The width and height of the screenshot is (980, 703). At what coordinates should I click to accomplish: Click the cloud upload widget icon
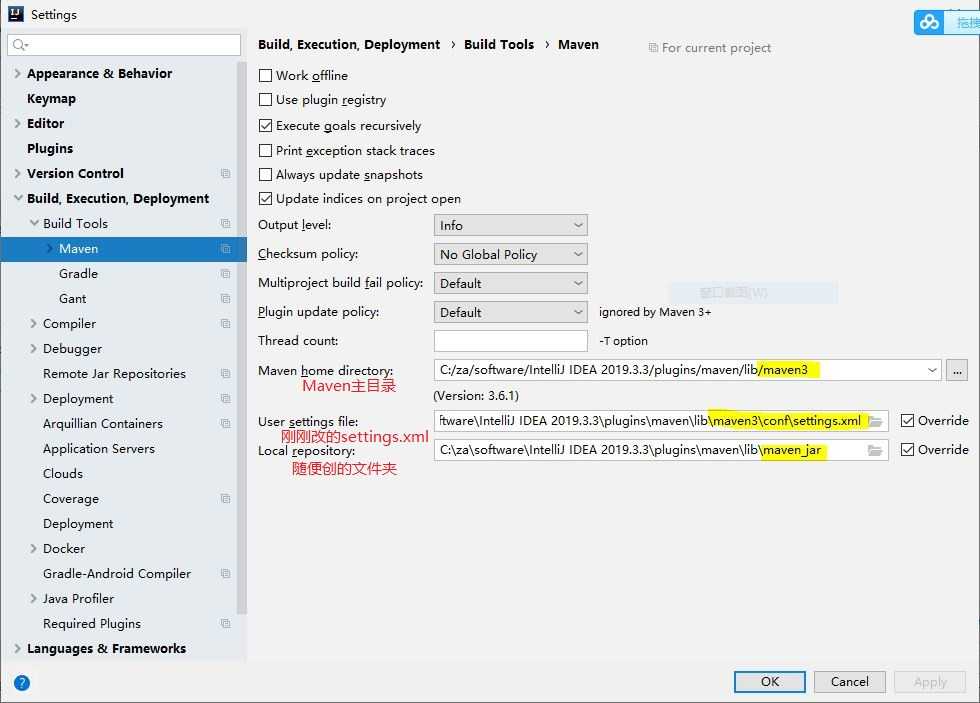(x=929, y=22)
